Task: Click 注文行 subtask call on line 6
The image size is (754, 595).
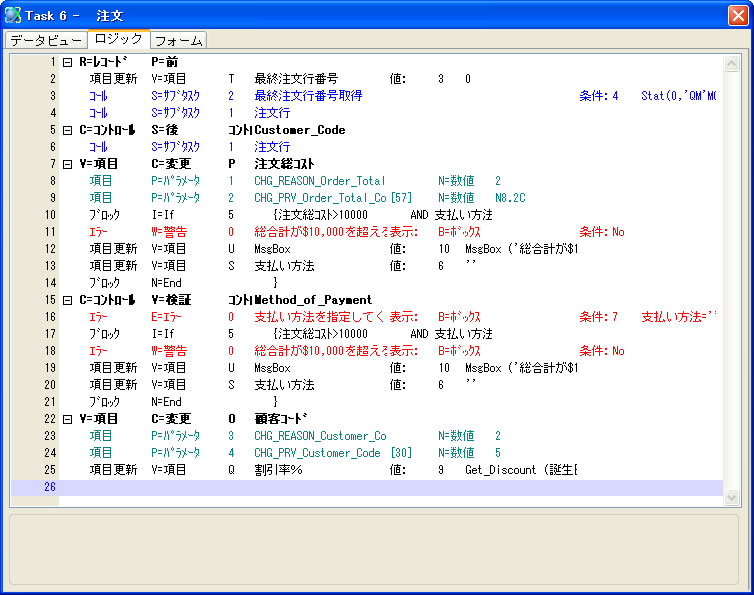Action: [367, 147]
